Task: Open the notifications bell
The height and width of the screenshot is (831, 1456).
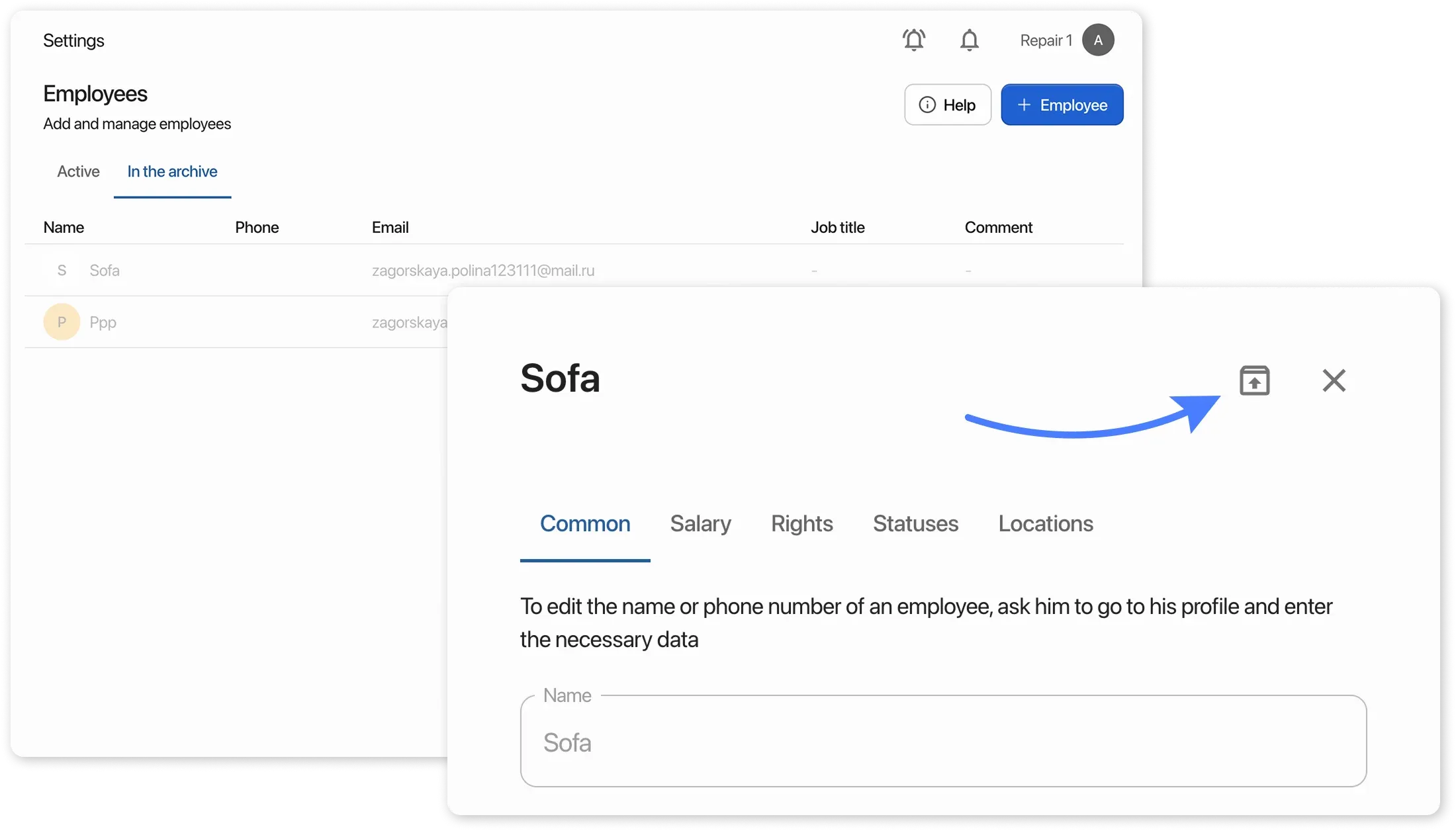Action: click(x=970, y=40)
